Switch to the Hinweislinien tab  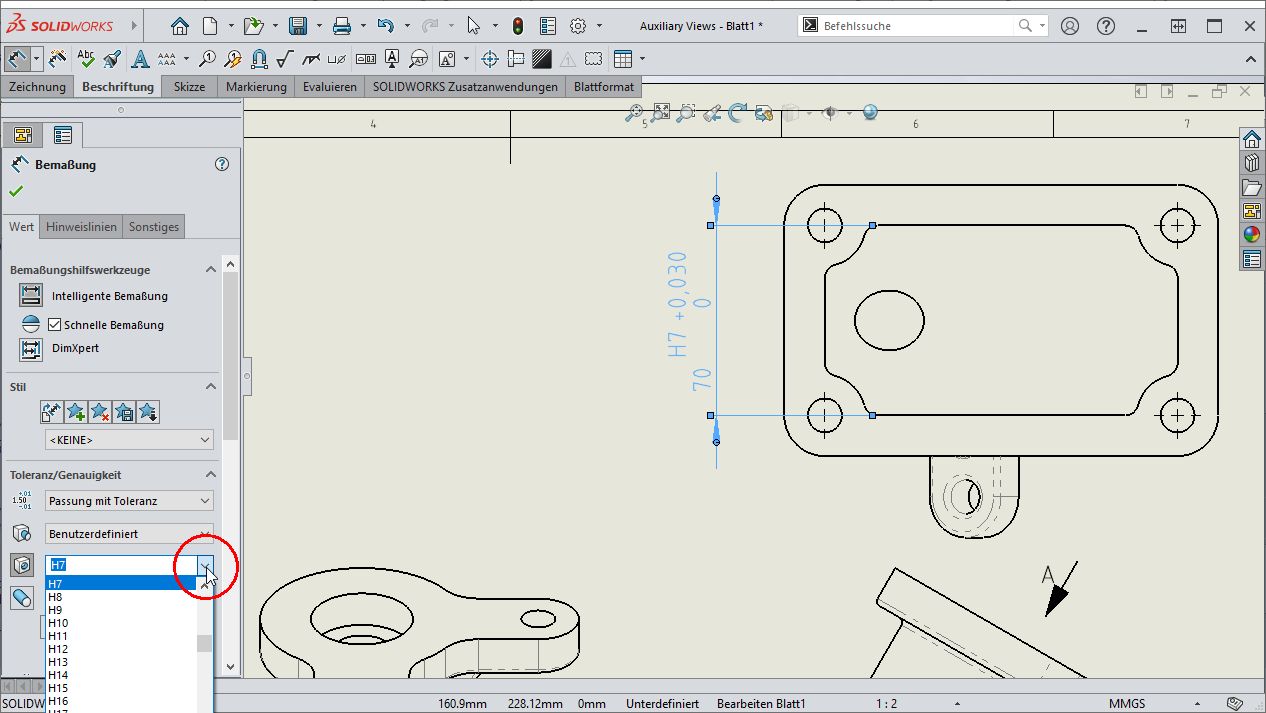[82, 227]
